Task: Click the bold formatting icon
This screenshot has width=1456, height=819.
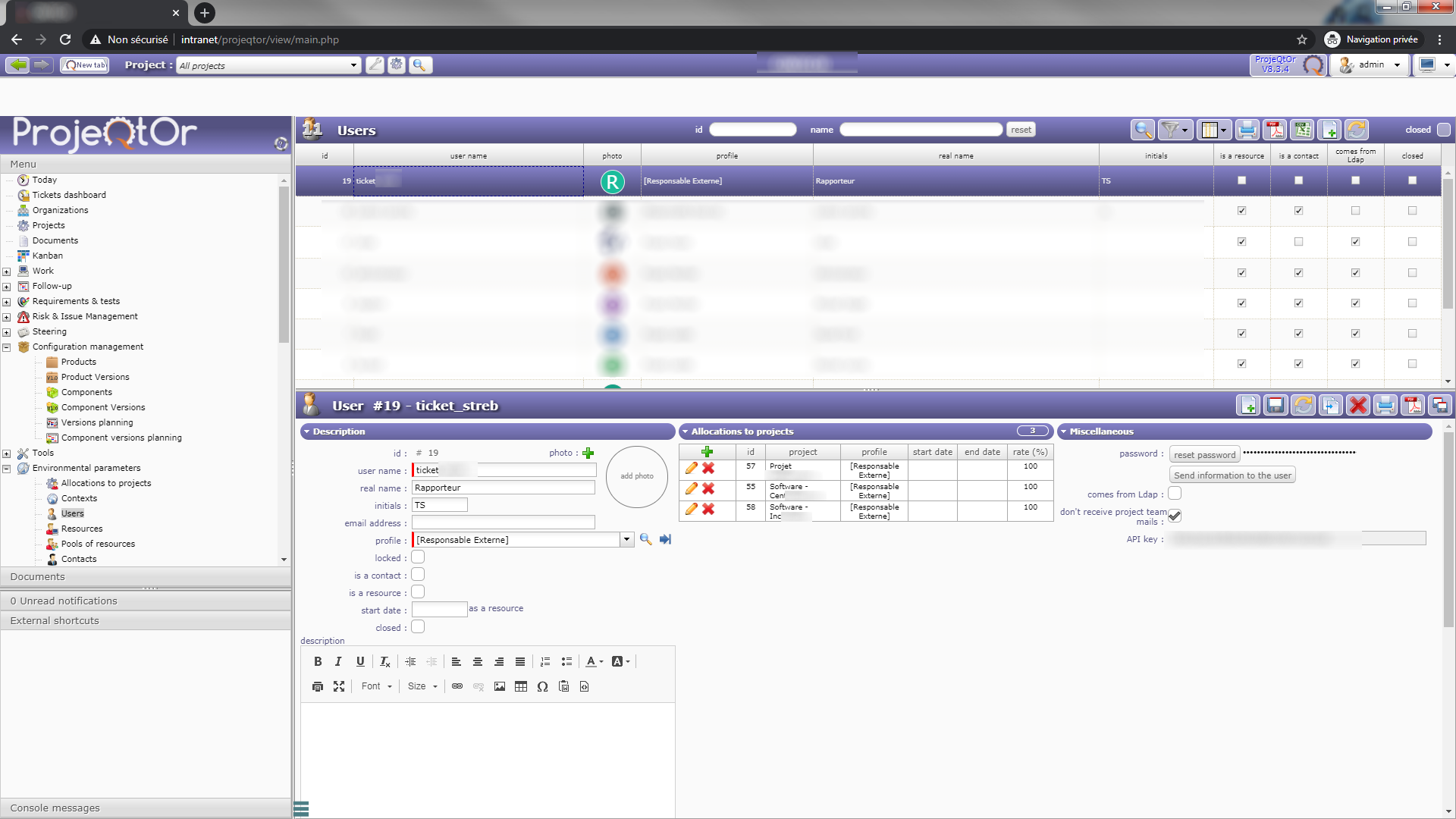Action: [x=318, y=661]
